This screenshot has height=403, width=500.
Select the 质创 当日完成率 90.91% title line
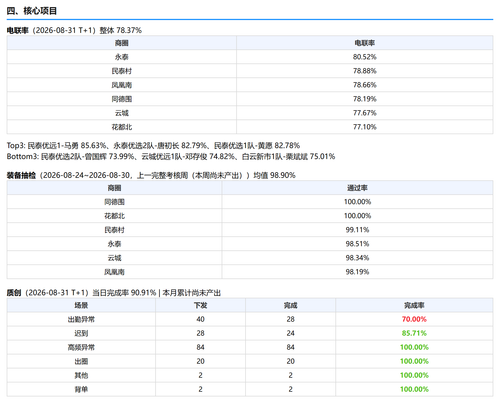point(114,293)
